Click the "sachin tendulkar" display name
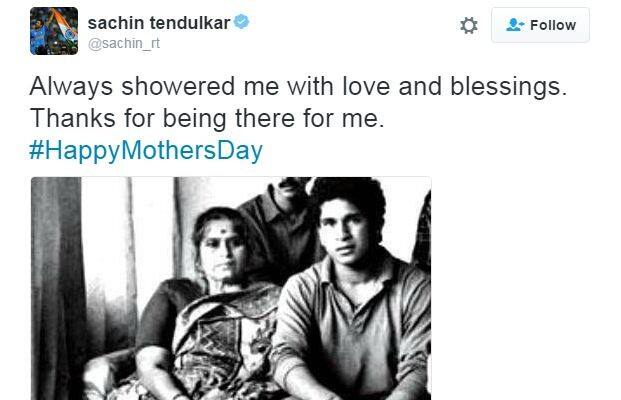Viewport: 621px width, 400px height. [x=159, y=23]
